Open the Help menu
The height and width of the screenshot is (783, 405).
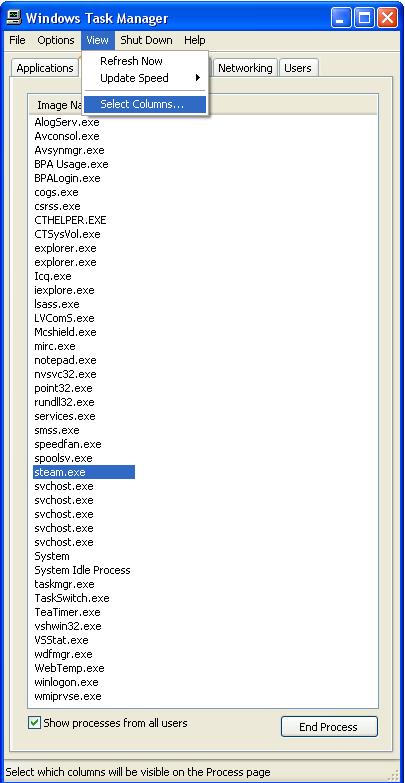194,40
